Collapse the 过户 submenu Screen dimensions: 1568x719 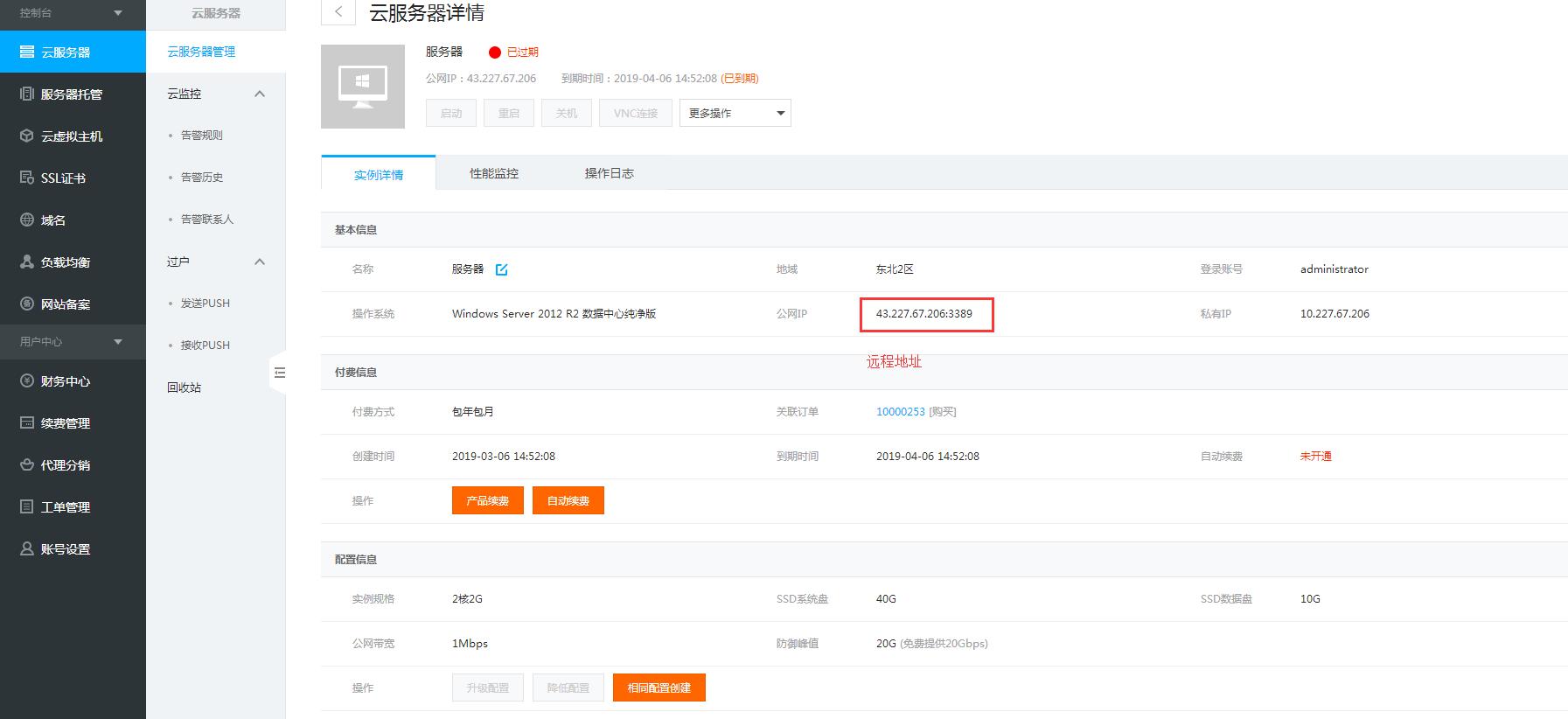coord(259,262)
